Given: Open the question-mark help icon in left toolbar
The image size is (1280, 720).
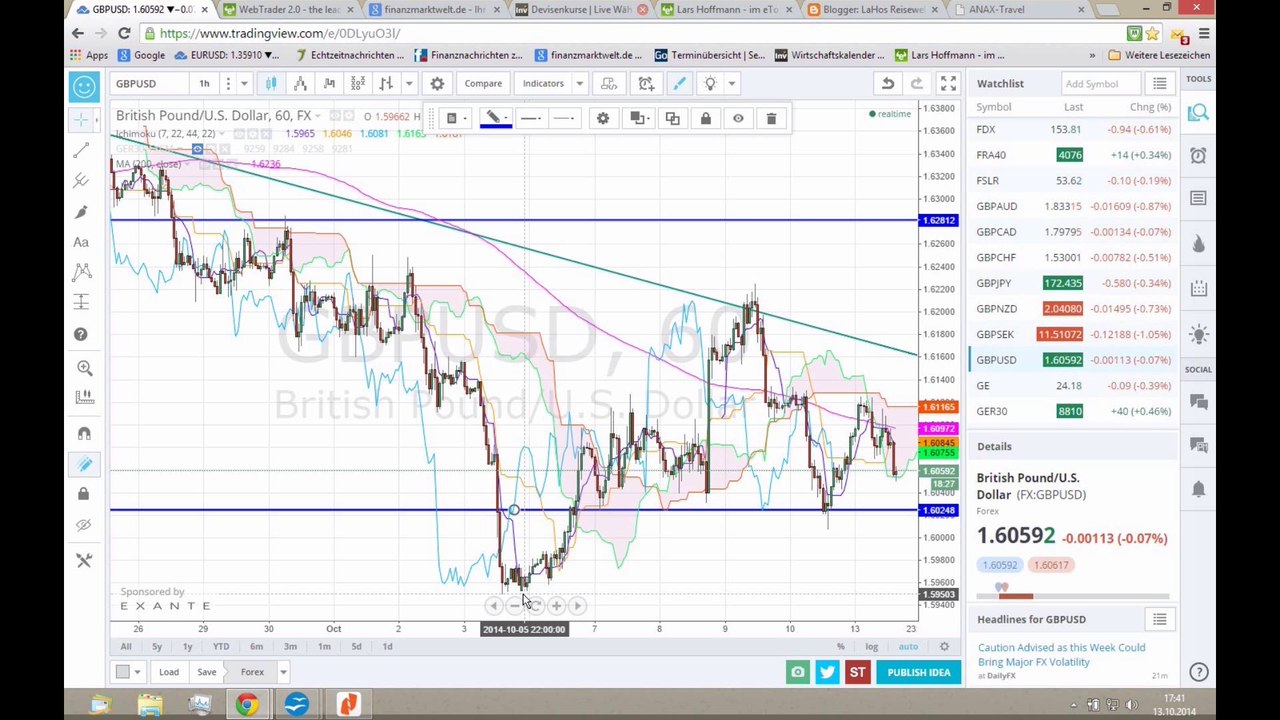Looking at the screenshot, I should click(x=83, y=334).
